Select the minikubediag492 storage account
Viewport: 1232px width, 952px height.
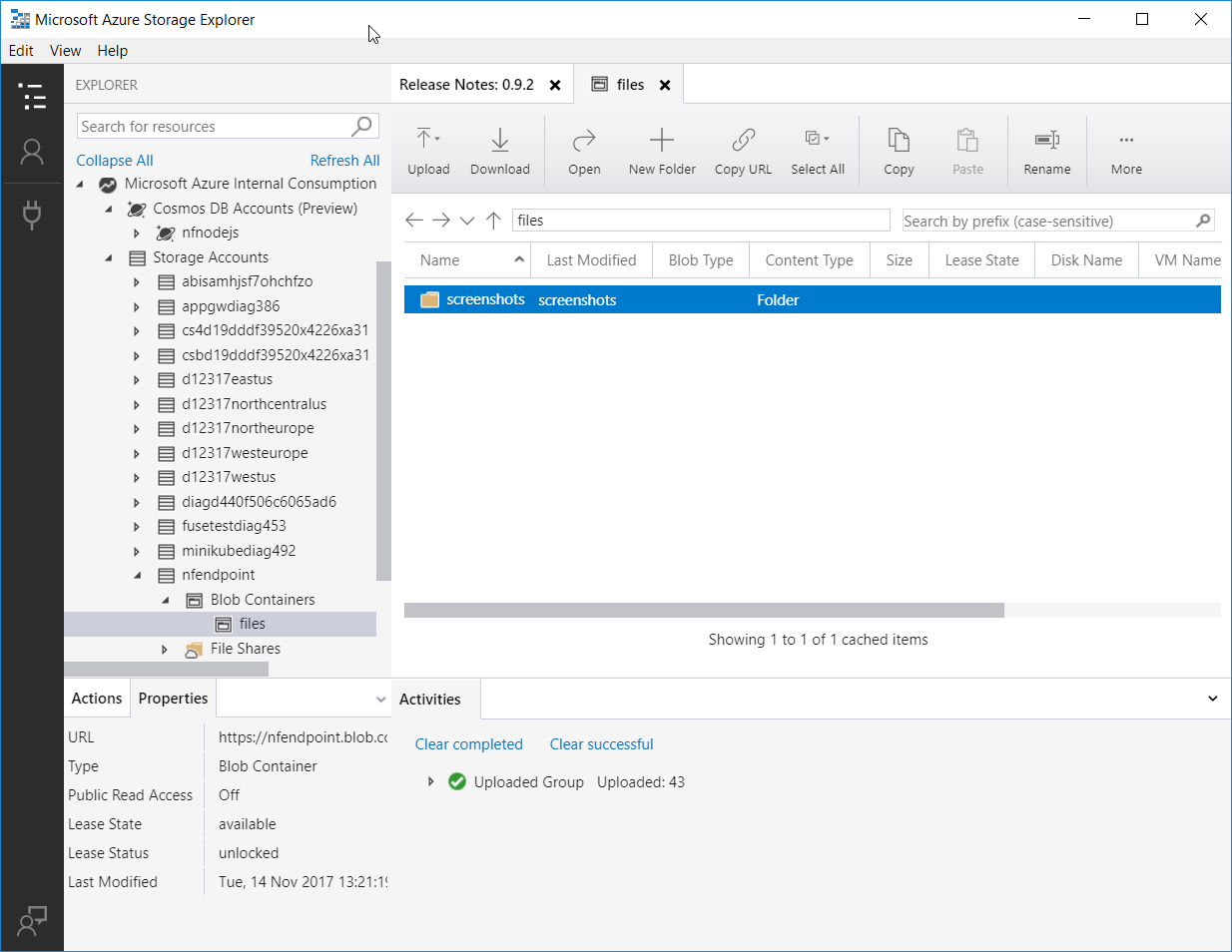point(239,551)
